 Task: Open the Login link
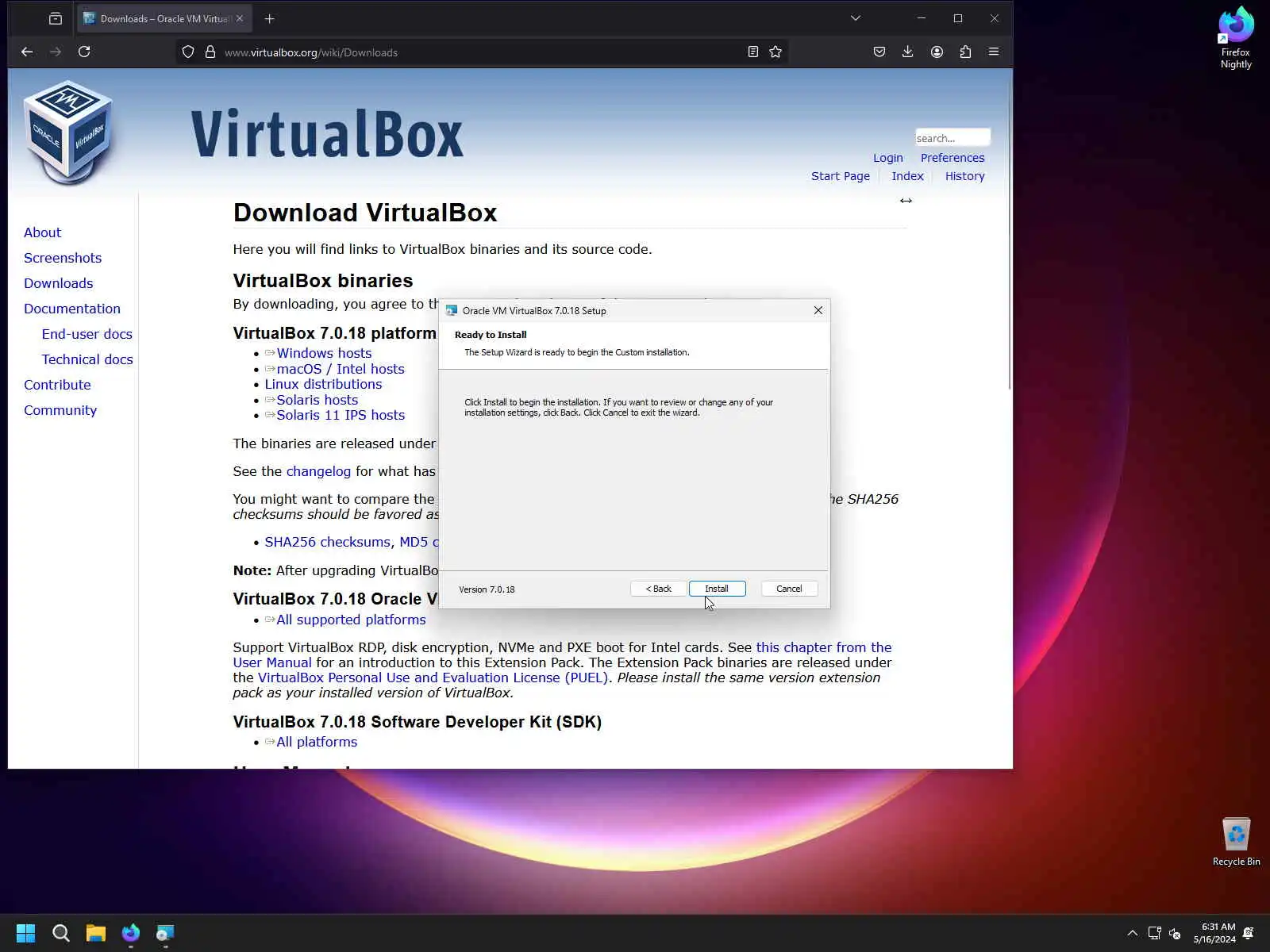pos(888,158)
